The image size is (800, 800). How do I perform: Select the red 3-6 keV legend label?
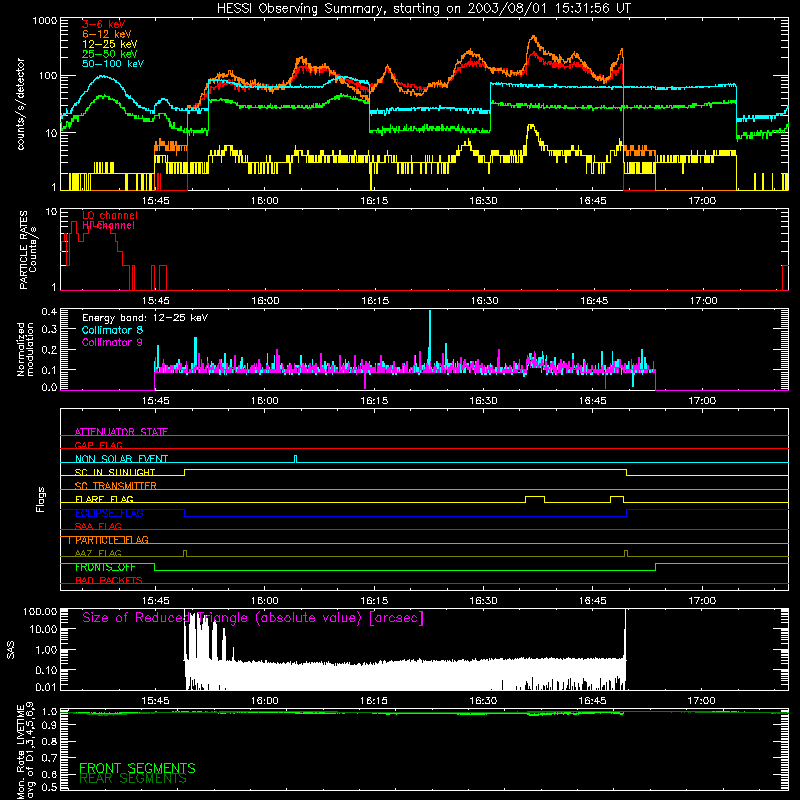click(103, 24)
